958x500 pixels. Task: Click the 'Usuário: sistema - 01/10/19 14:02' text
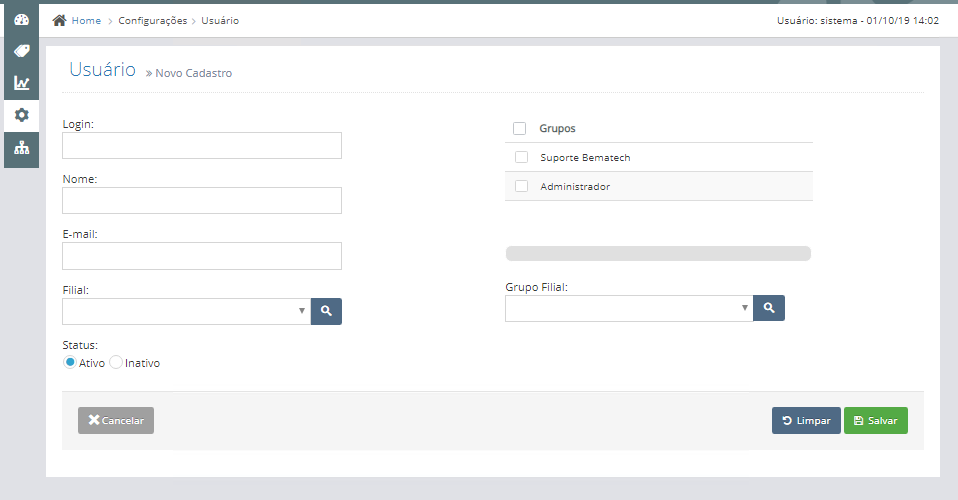pos(858,20)
